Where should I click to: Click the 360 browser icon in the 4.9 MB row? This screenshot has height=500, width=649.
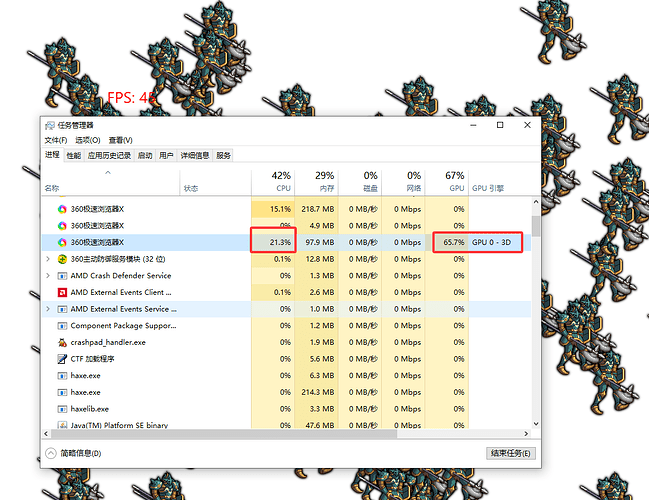(x=62, y=226)
